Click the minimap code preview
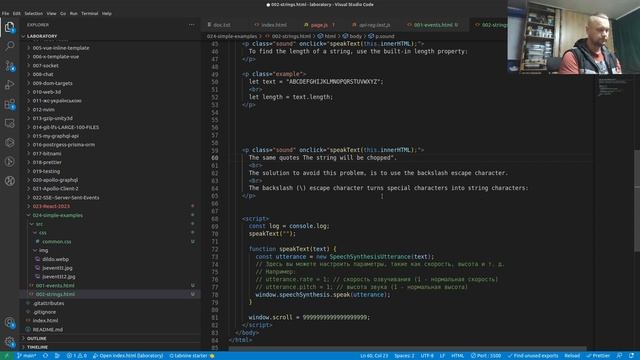 click(x=612, y=87)
